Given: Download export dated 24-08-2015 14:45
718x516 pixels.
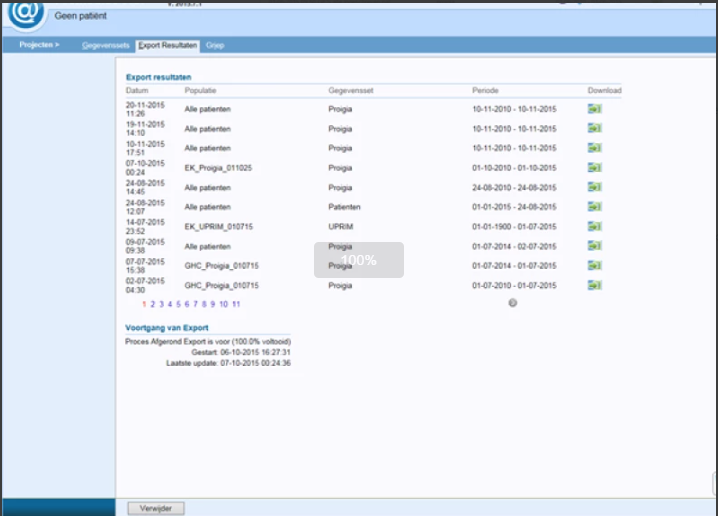Looking at the screenshot, I should pos(594,187).
